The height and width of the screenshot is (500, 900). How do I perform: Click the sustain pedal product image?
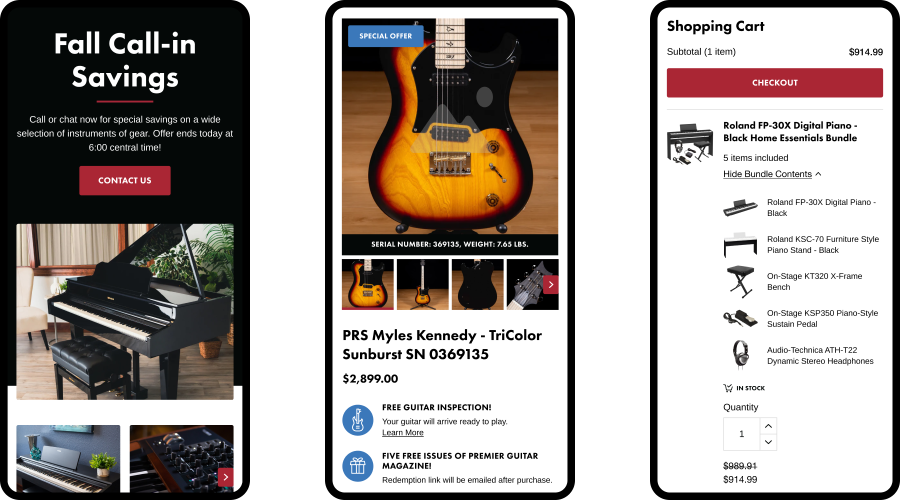(740, 319)
